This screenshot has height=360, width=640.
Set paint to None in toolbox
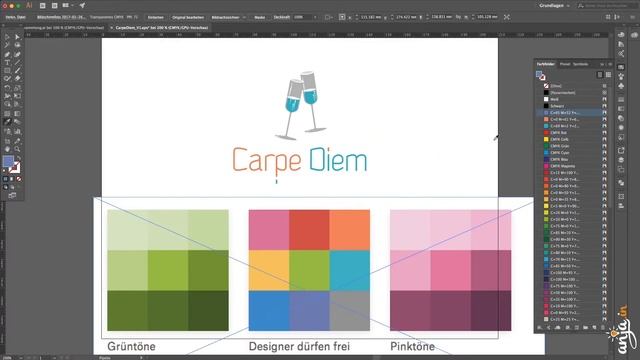[18, 179]
